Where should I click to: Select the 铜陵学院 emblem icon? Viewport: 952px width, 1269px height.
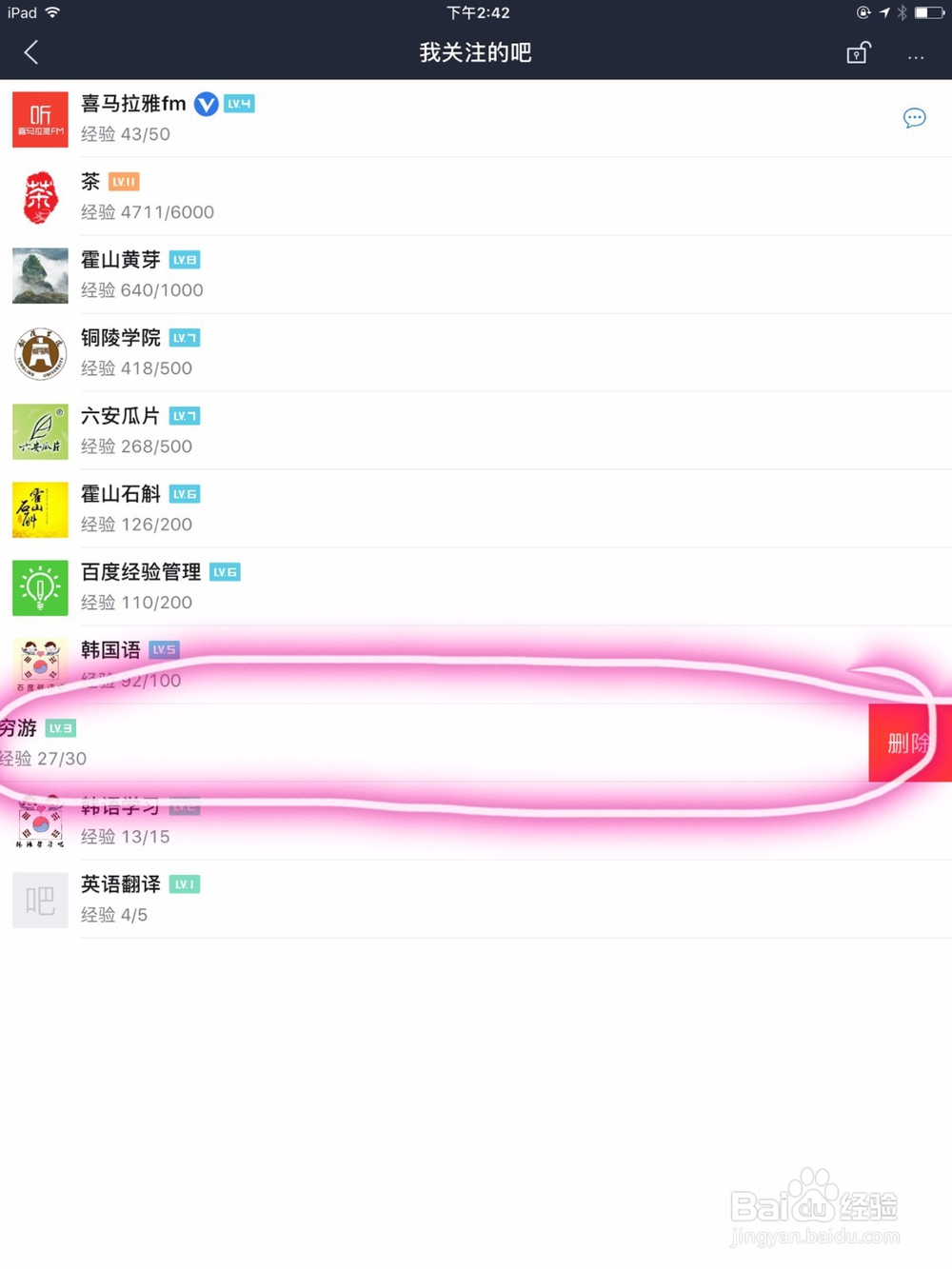tap(40, 353)
